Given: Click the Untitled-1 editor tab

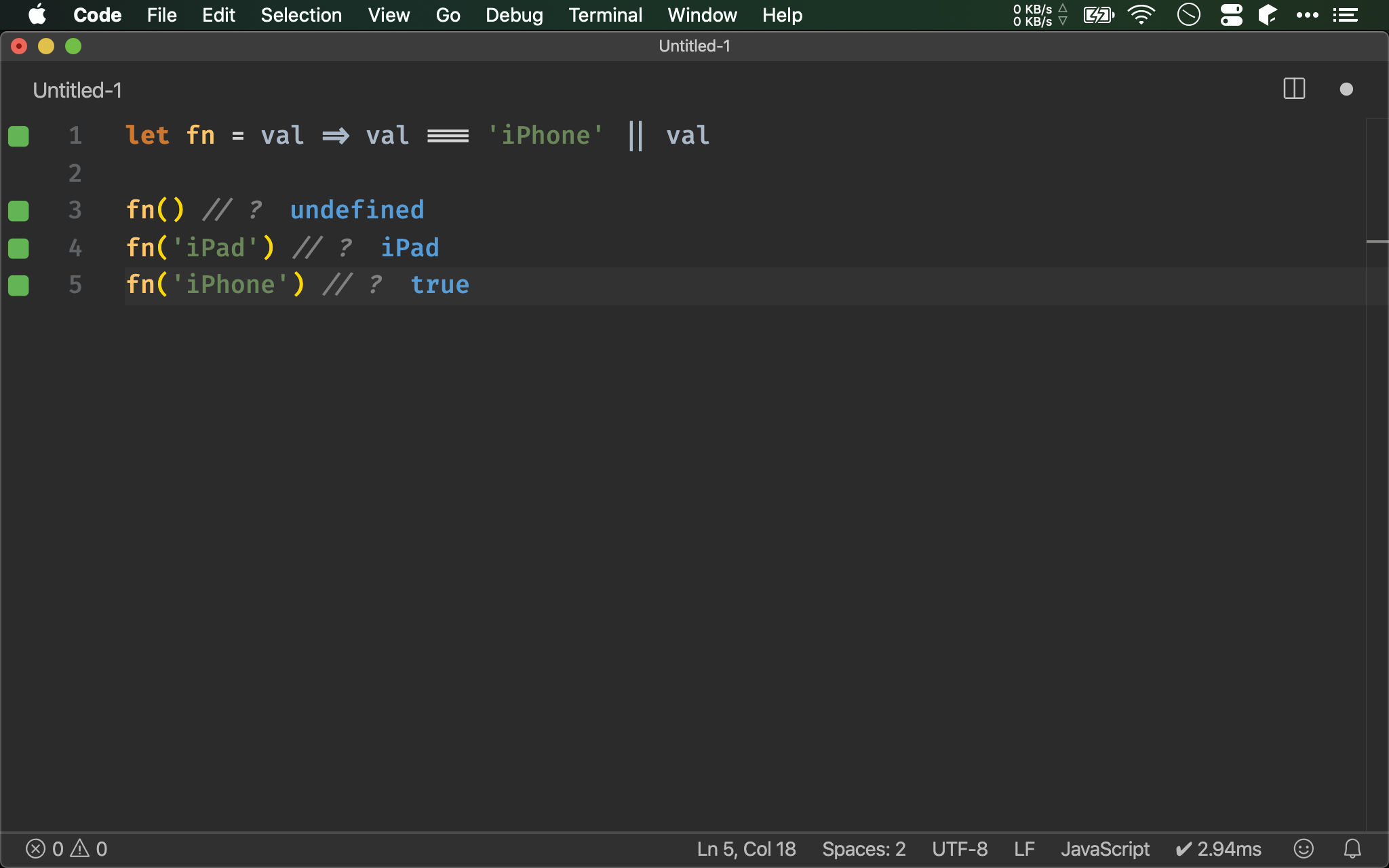Looking at the screenshot, I should point(77,90).
